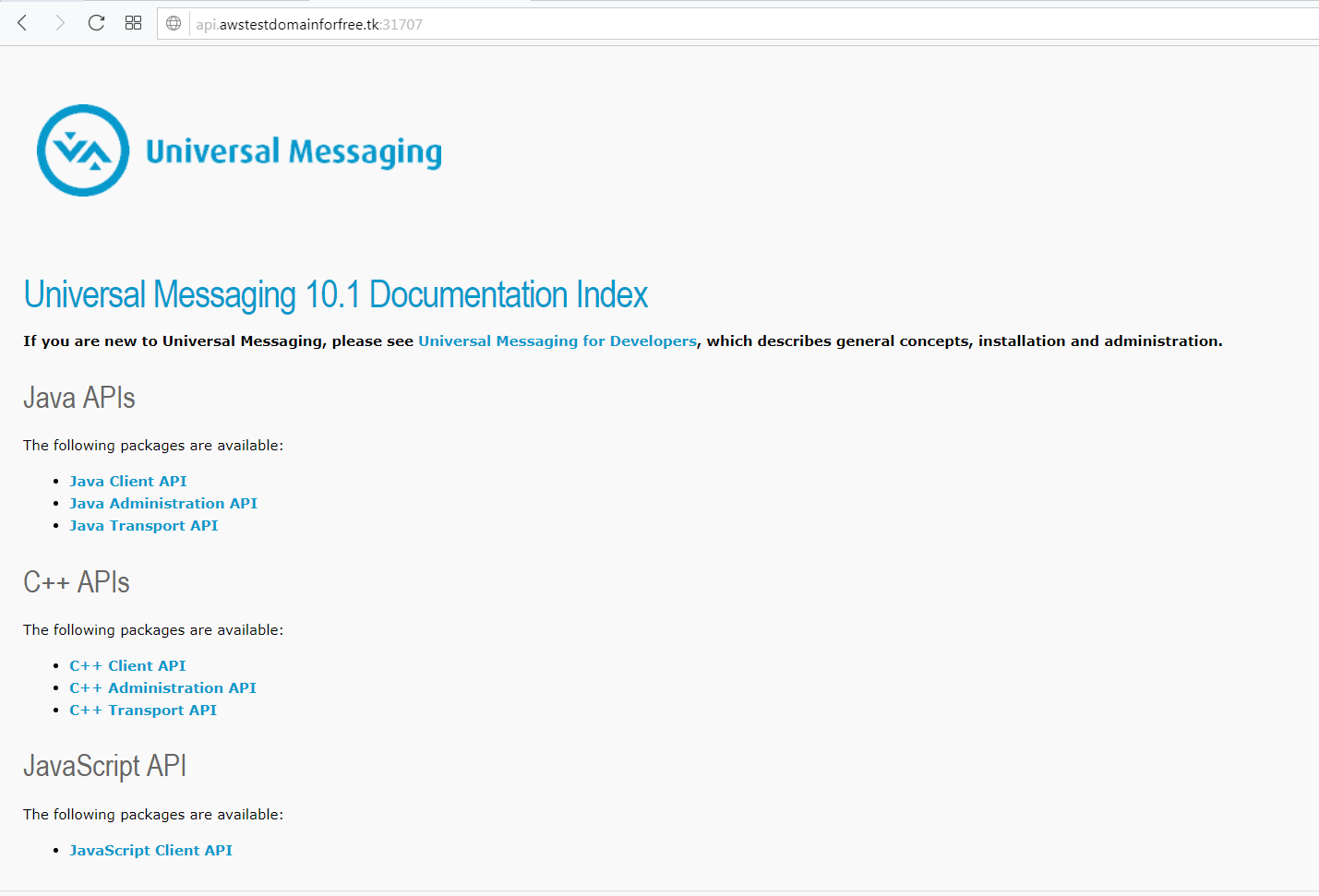The width and height of the screenshot is (1319, 896).
Task: Open the Java Administration API link
Action: point(163,503)
